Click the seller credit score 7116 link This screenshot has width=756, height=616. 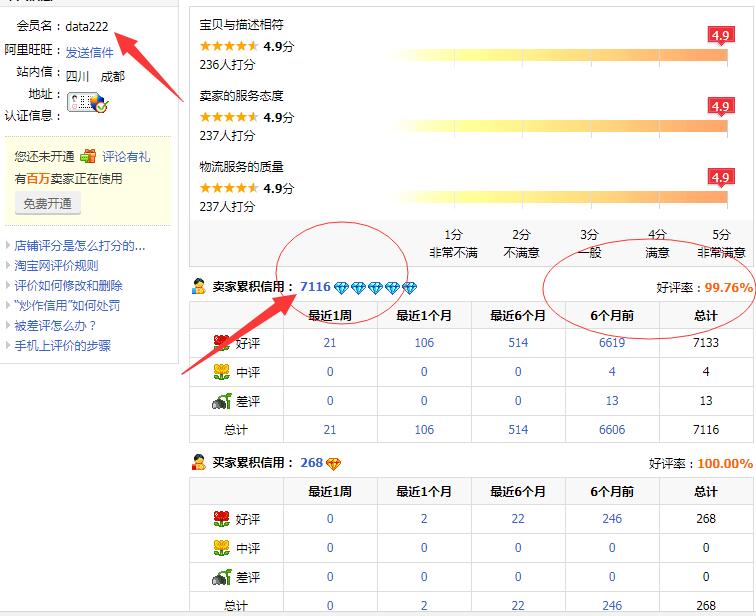(315, 287)
